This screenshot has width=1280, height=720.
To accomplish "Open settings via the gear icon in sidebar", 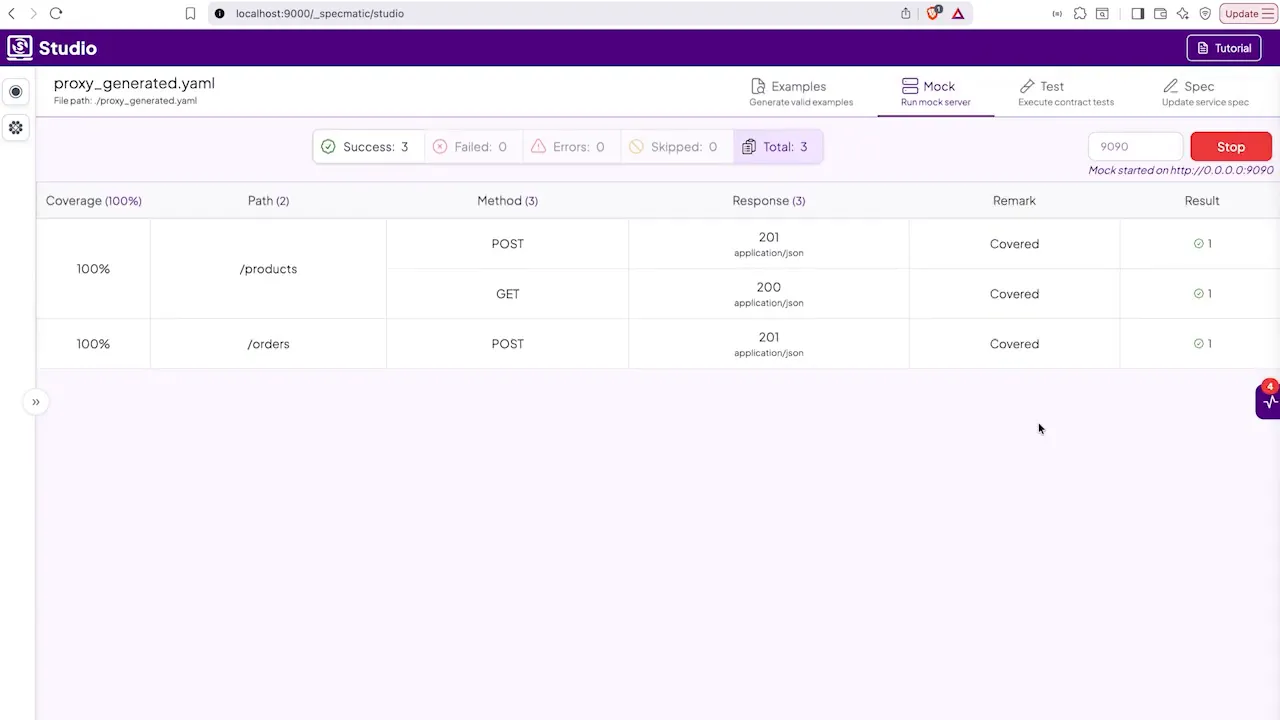I will 15,127.
